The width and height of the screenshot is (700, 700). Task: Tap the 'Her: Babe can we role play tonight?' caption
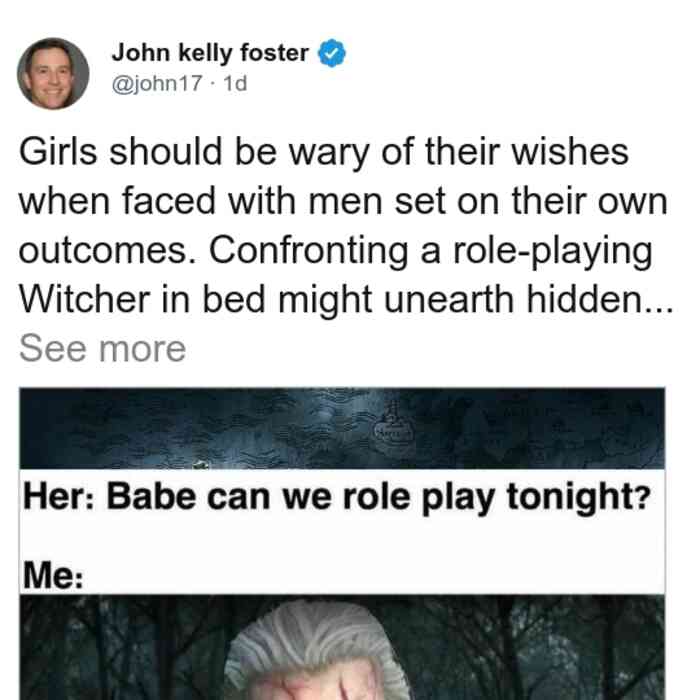click(x=337, y=498)
